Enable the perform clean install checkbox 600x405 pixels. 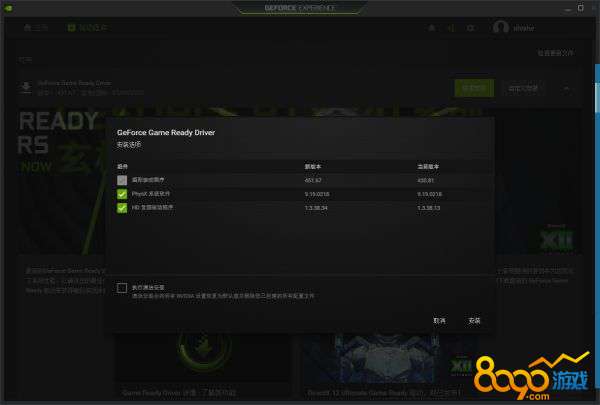click(122, 288)
